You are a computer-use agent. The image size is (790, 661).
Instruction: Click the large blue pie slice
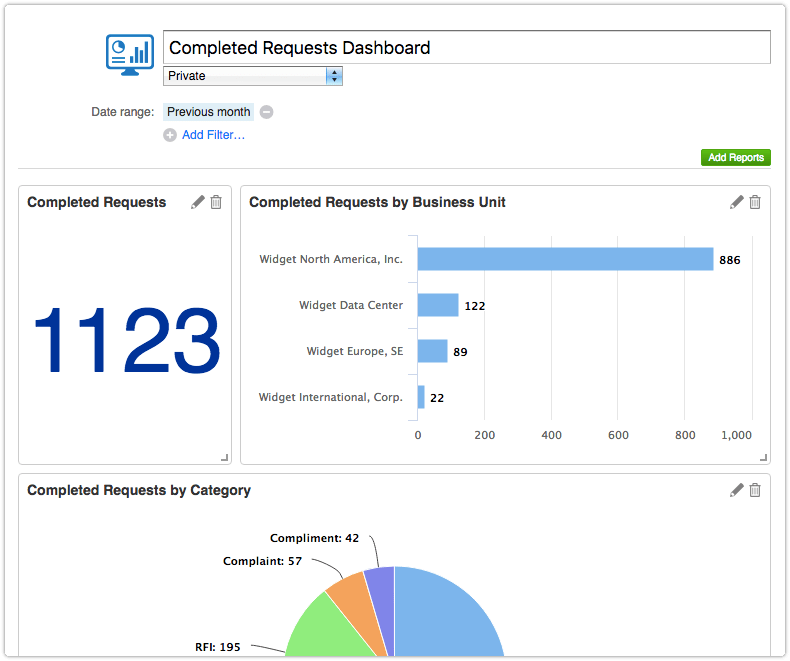pos(443,615)
